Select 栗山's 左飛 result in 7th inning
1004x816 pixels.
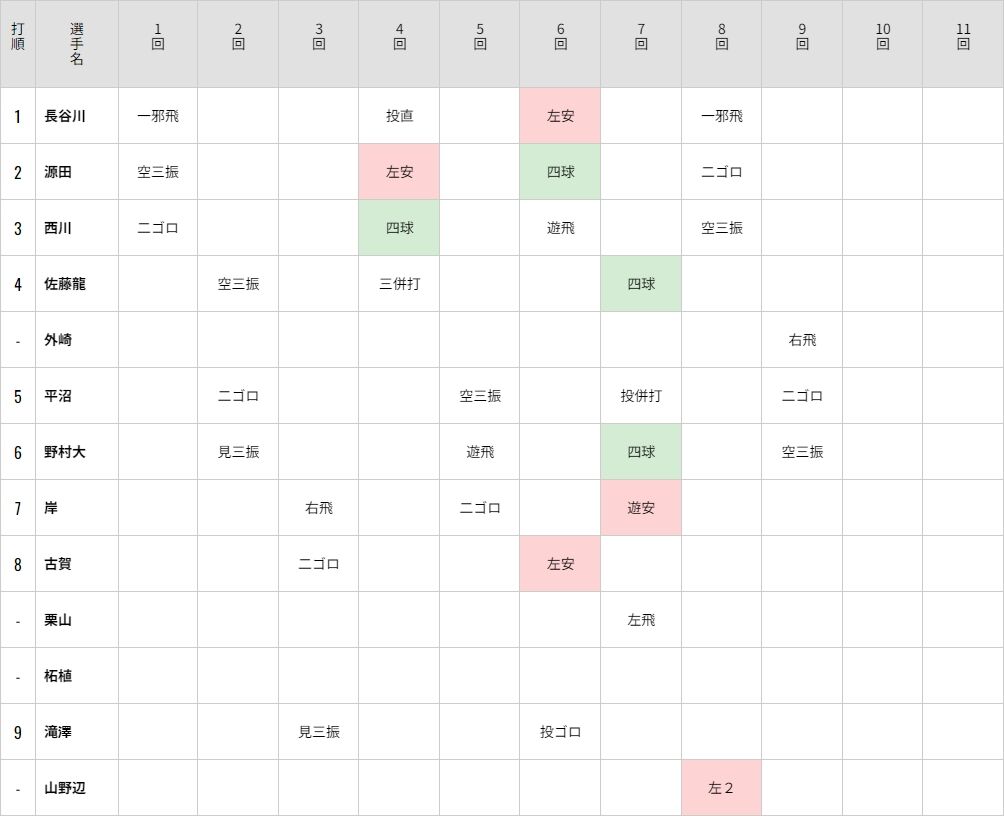coord(641,620)
